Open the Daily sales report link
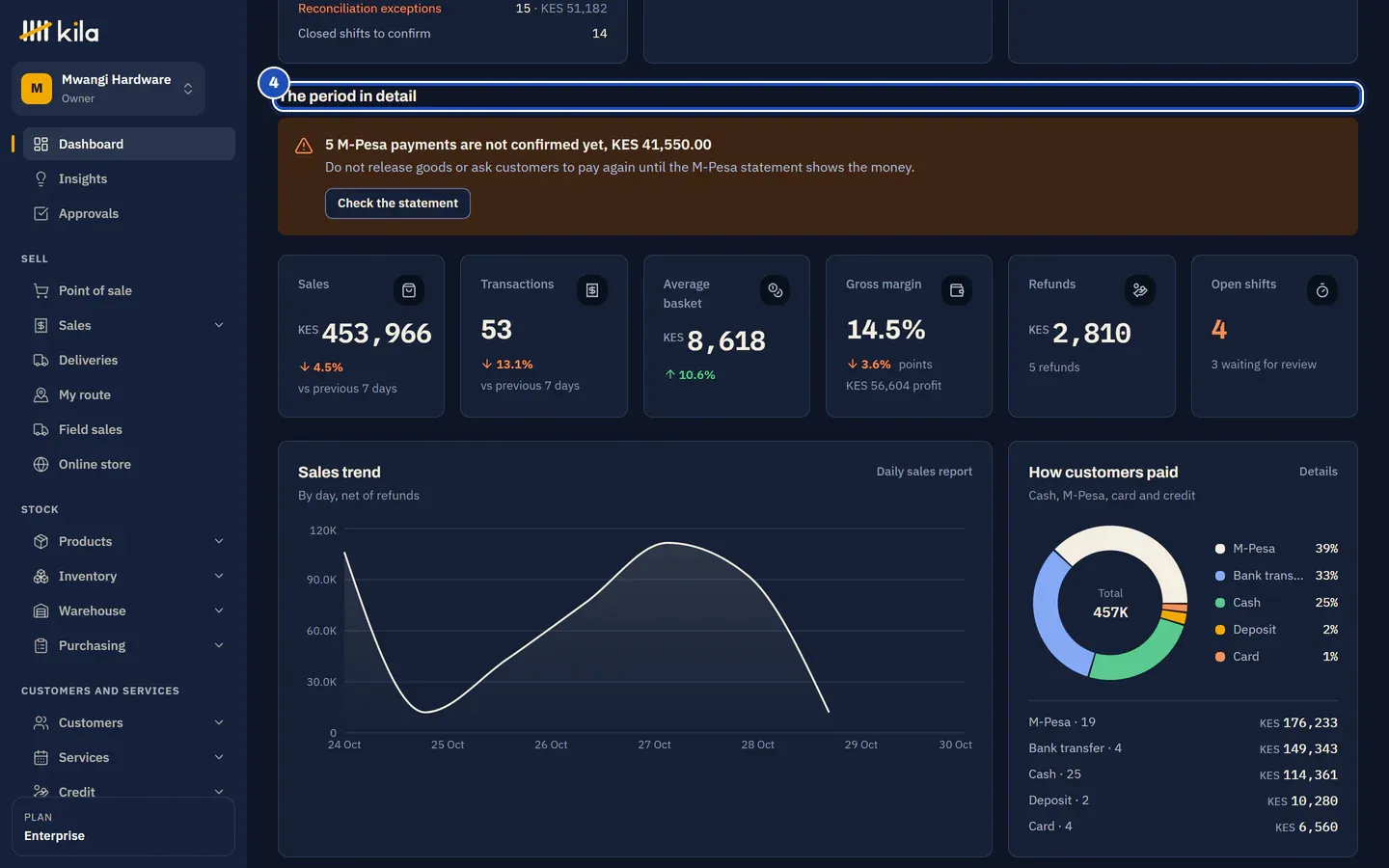Viewport: 1389px width, 868px height. (x=924, y=472)
